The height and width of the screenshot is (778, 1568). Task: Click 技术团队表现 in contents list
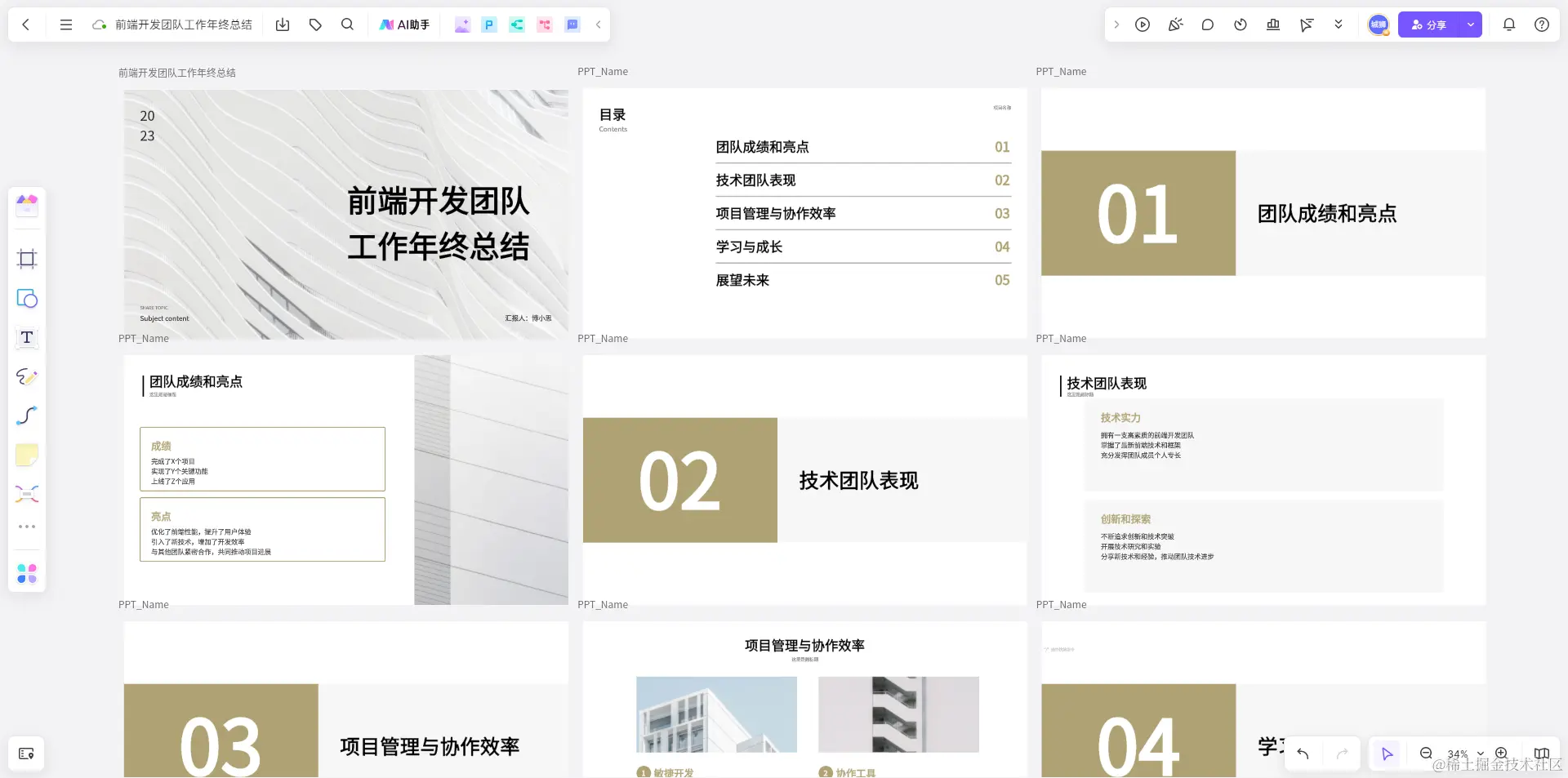[755, 180]
